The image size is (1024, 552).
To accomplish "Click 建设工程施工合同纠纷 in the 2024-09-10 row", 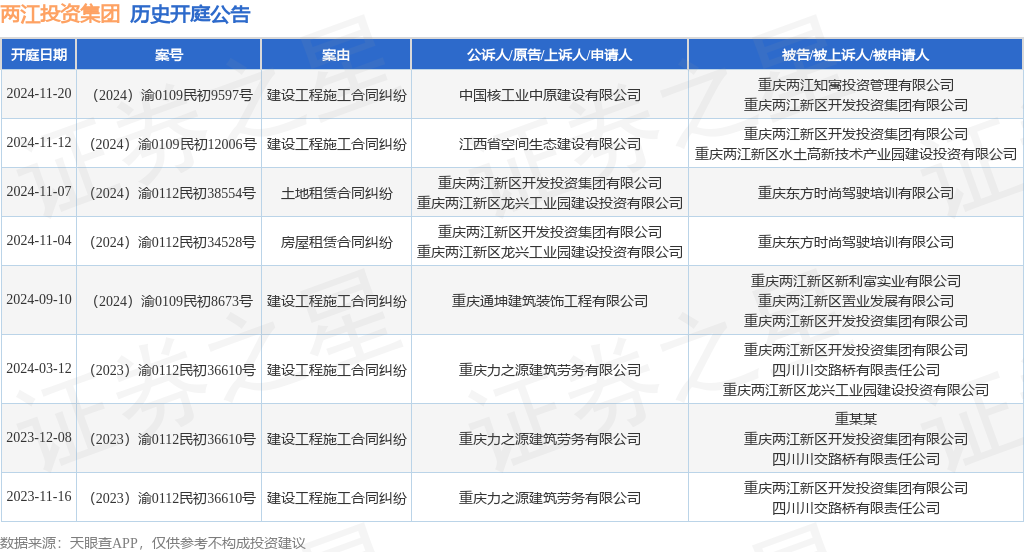I will (x=336, y=301).
